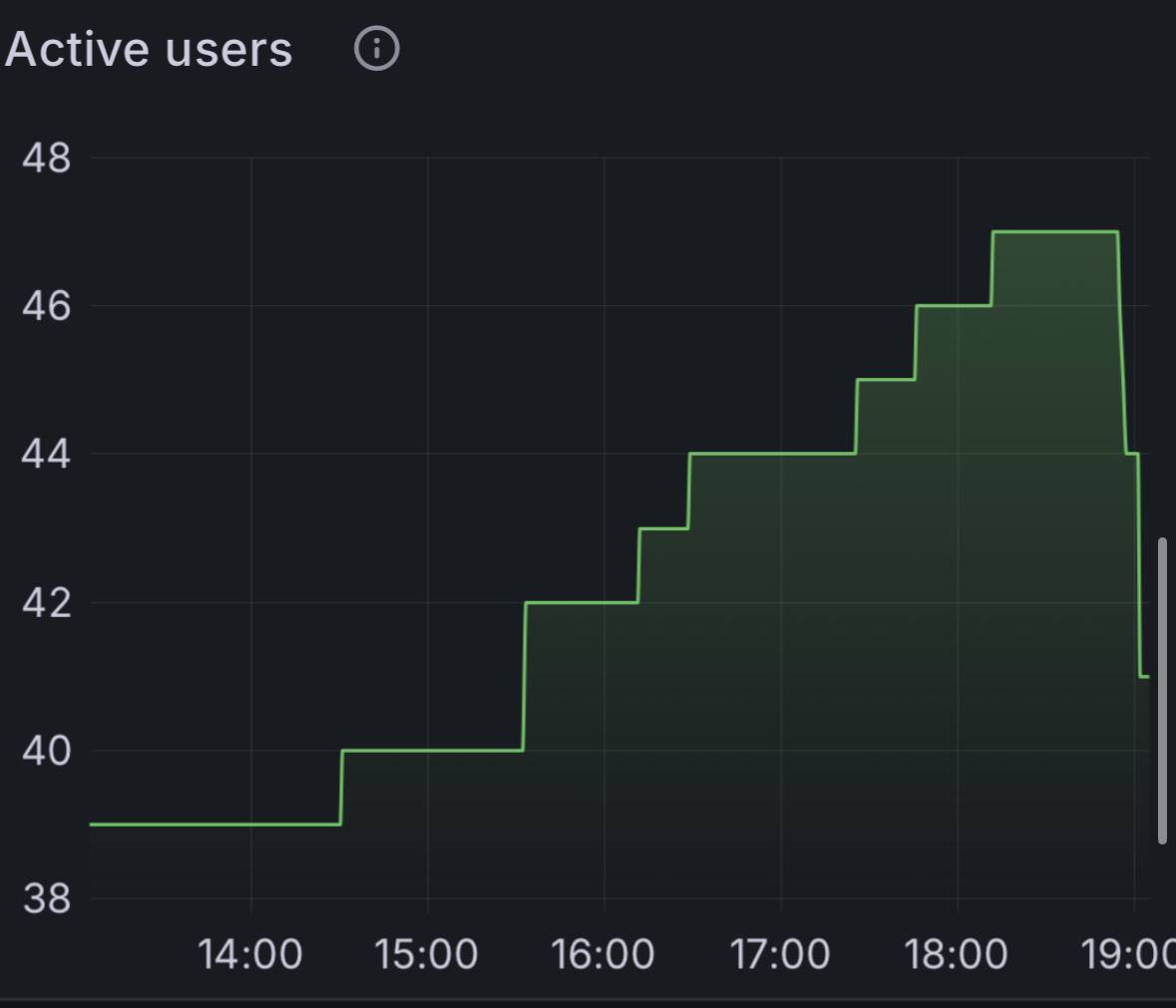Click the vertical scrollbar on the right edge
The image size is (1176, 1008).
(1162, 690)
